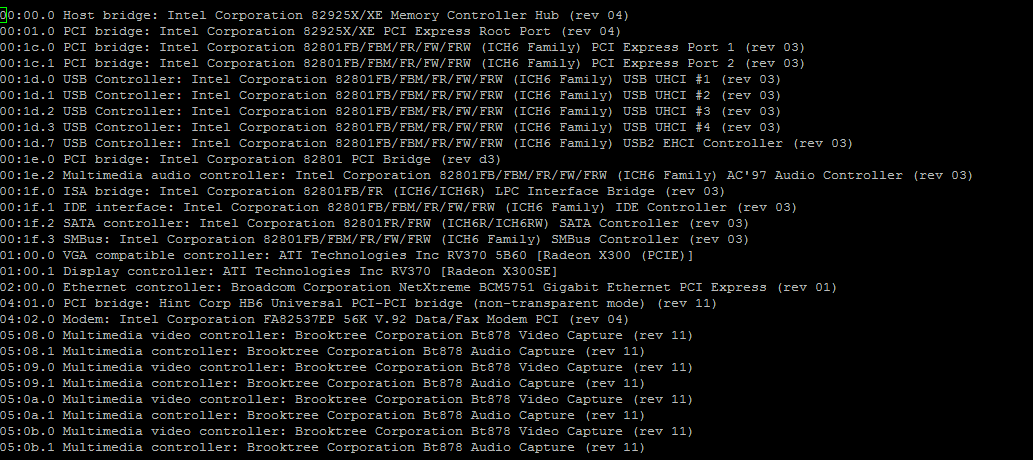The image size is (1033, 460).
Task: Click the Hint Corp HB6 PCI-PCI bridge line
Action: click(x=358, y=304)
